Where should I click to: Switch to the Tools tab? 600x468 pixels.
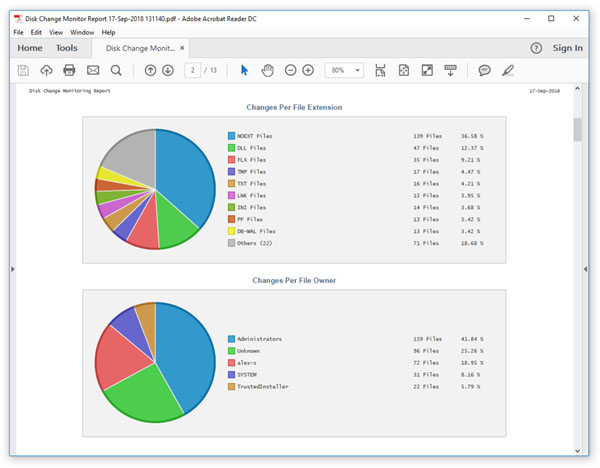coord(67,48)
